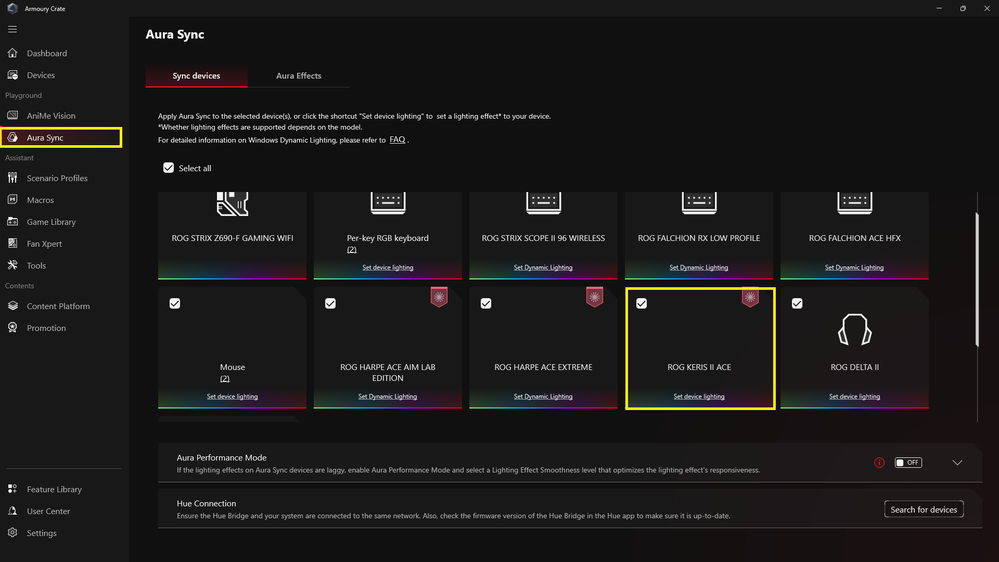
Task: Uncheck ROG DELTA II checkbox
Action: (796, 303)
